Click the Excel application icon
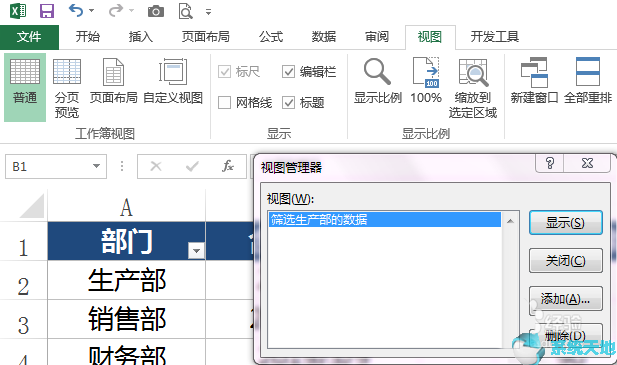 [18, 11]
